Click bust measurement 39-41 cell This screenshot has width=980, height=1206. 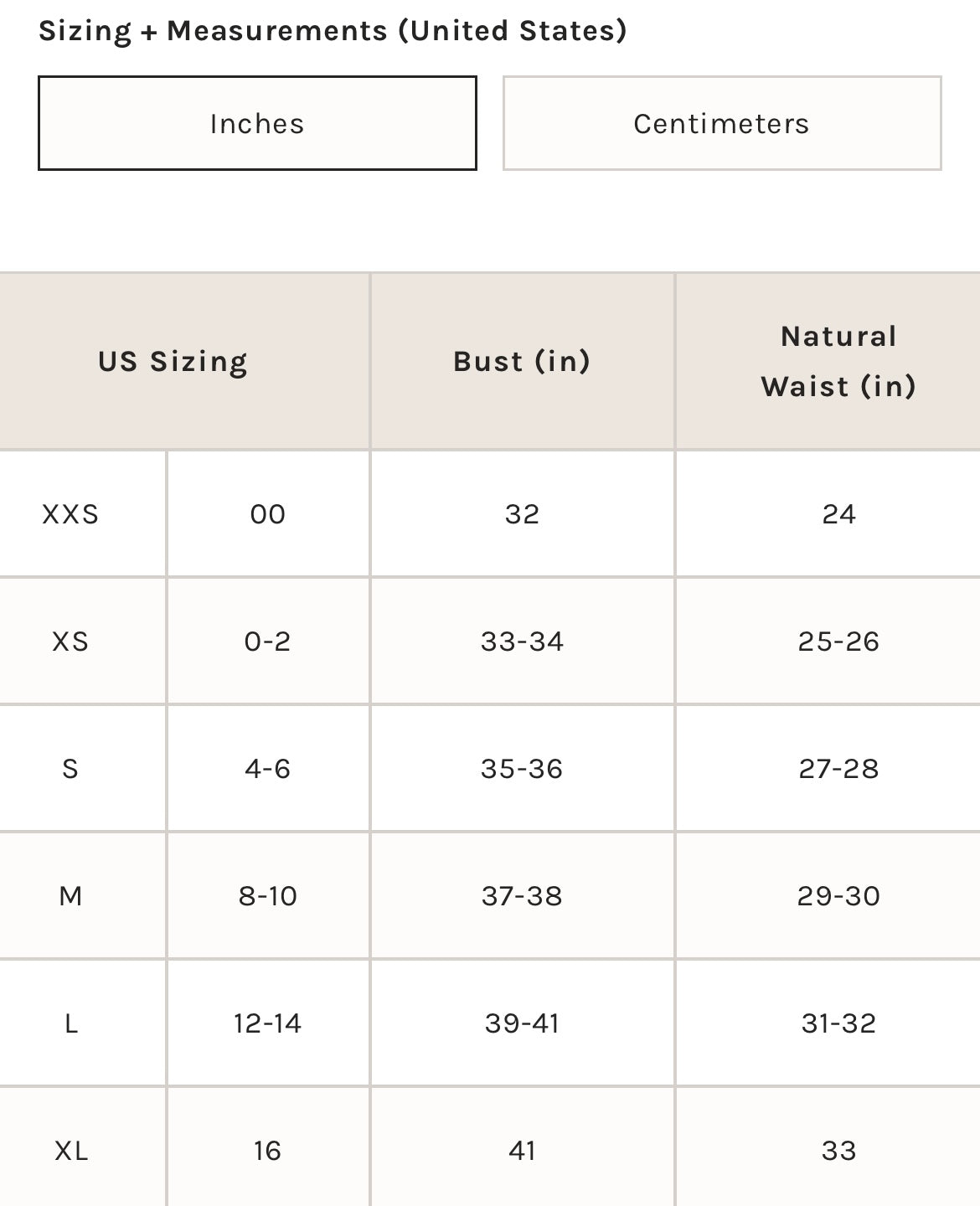522,1023
